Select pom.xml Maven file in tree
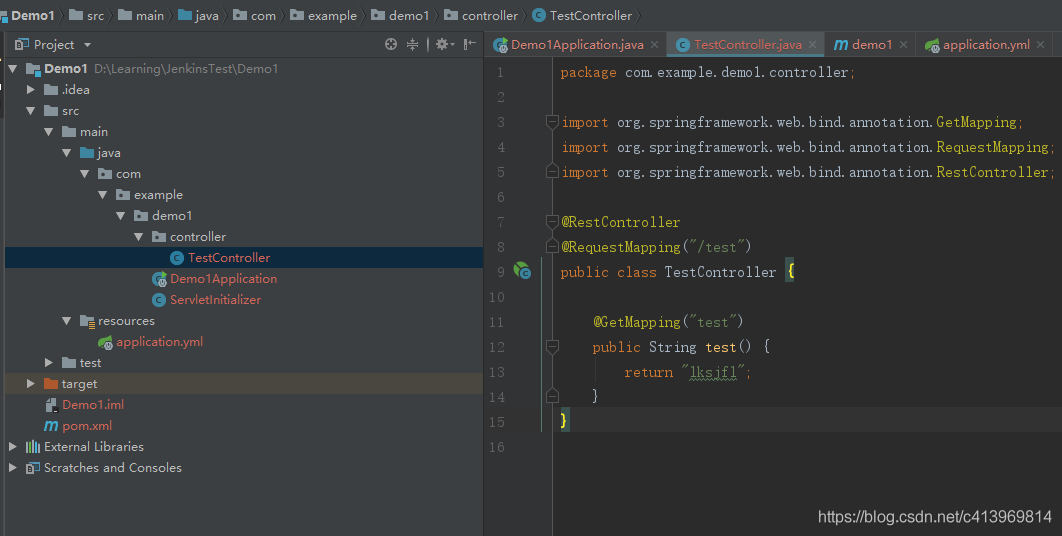Viewport: 1062px width, 536px height. 78,426
